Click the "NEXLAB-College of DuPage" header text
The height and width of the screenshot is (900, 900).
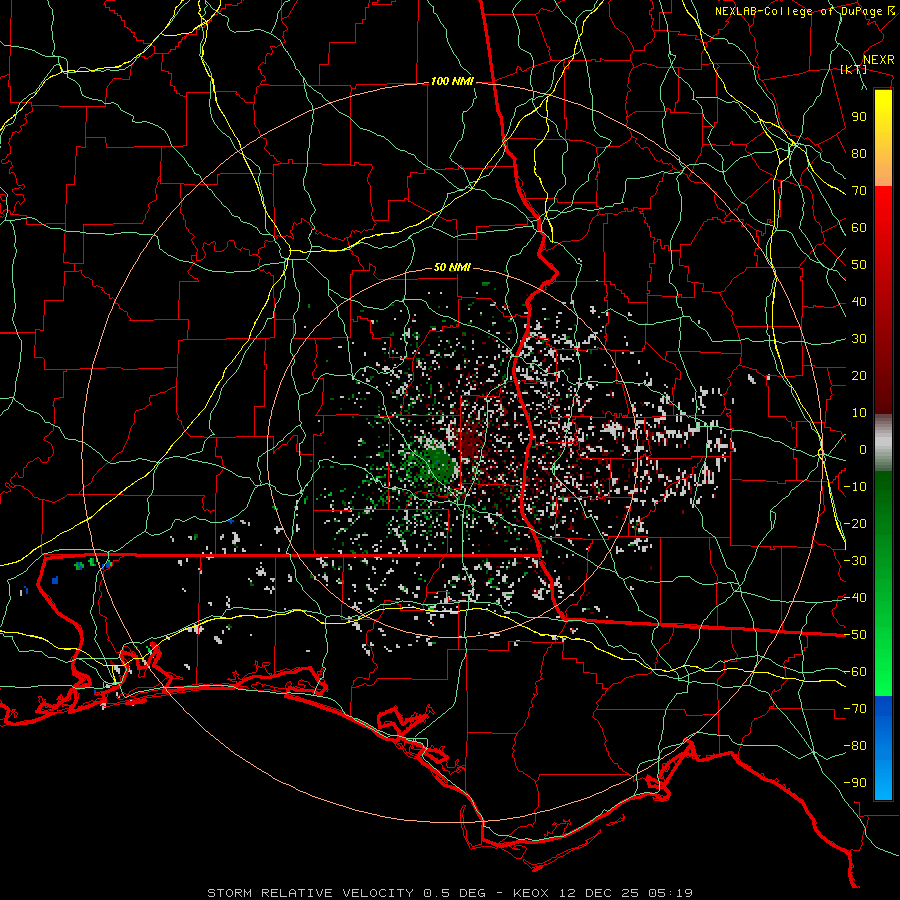pyautogui.click(x=798, y=11)
